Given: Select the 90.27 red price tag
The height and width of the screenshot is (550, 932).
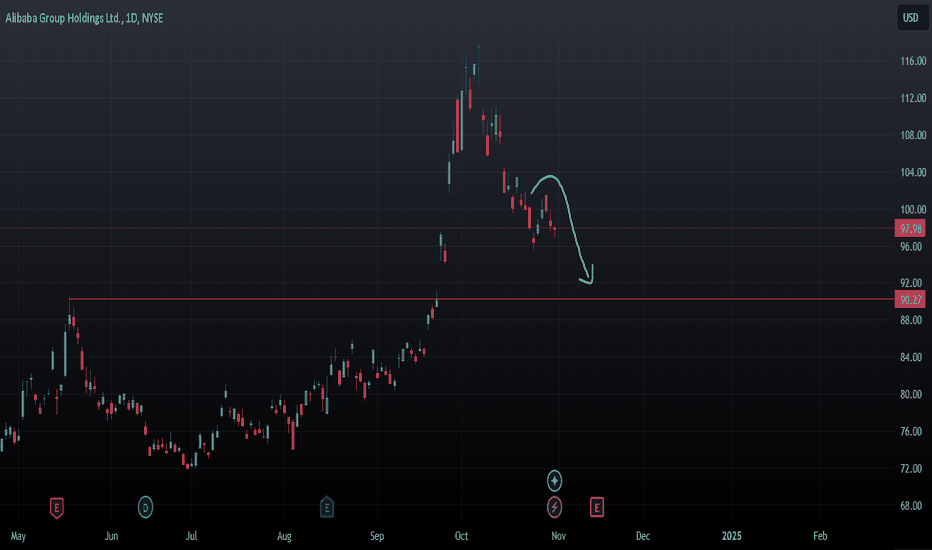Looking at the screenshot, I should pos(910,300).
